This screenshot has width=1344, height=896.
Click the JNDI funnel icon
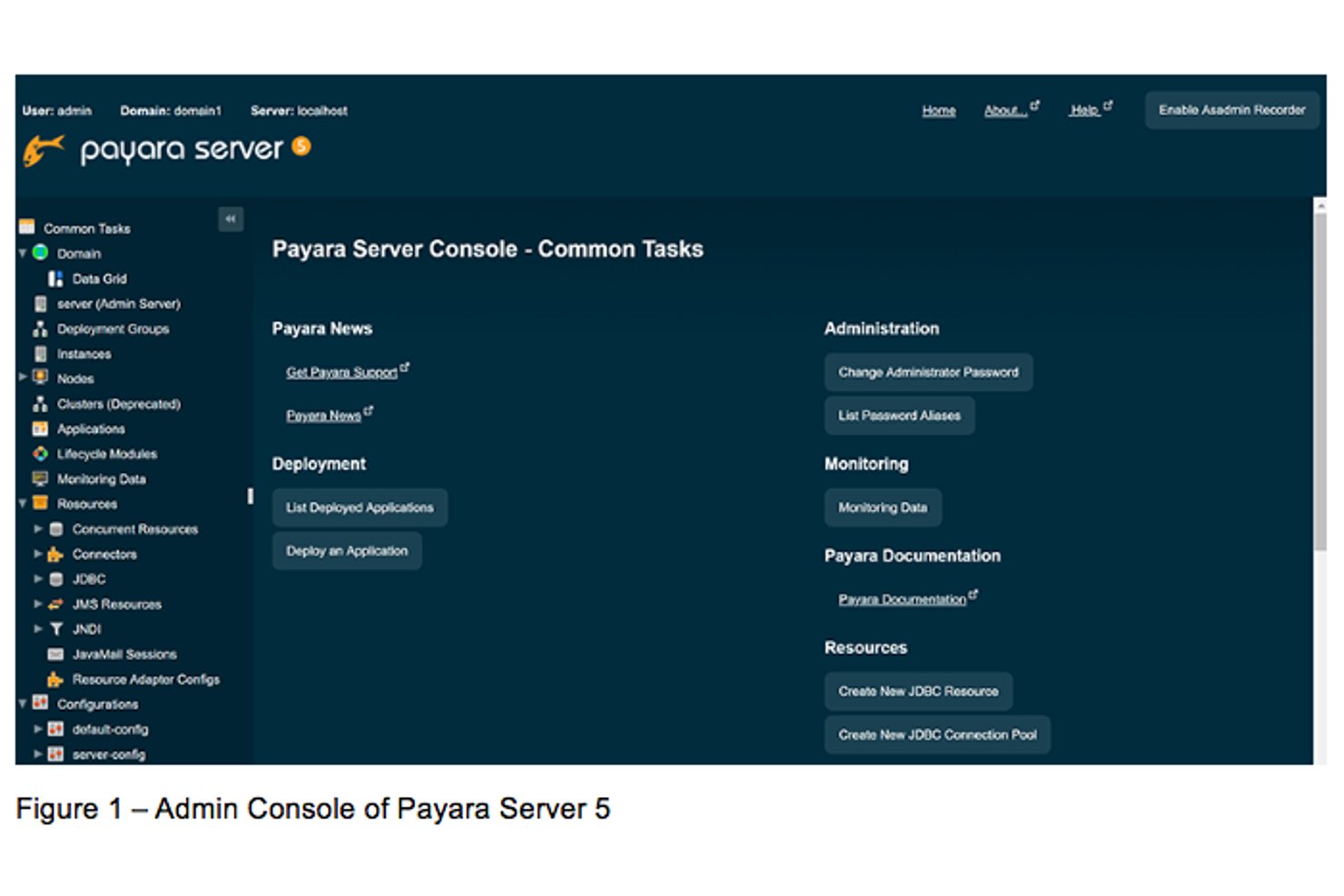[55, 628]
